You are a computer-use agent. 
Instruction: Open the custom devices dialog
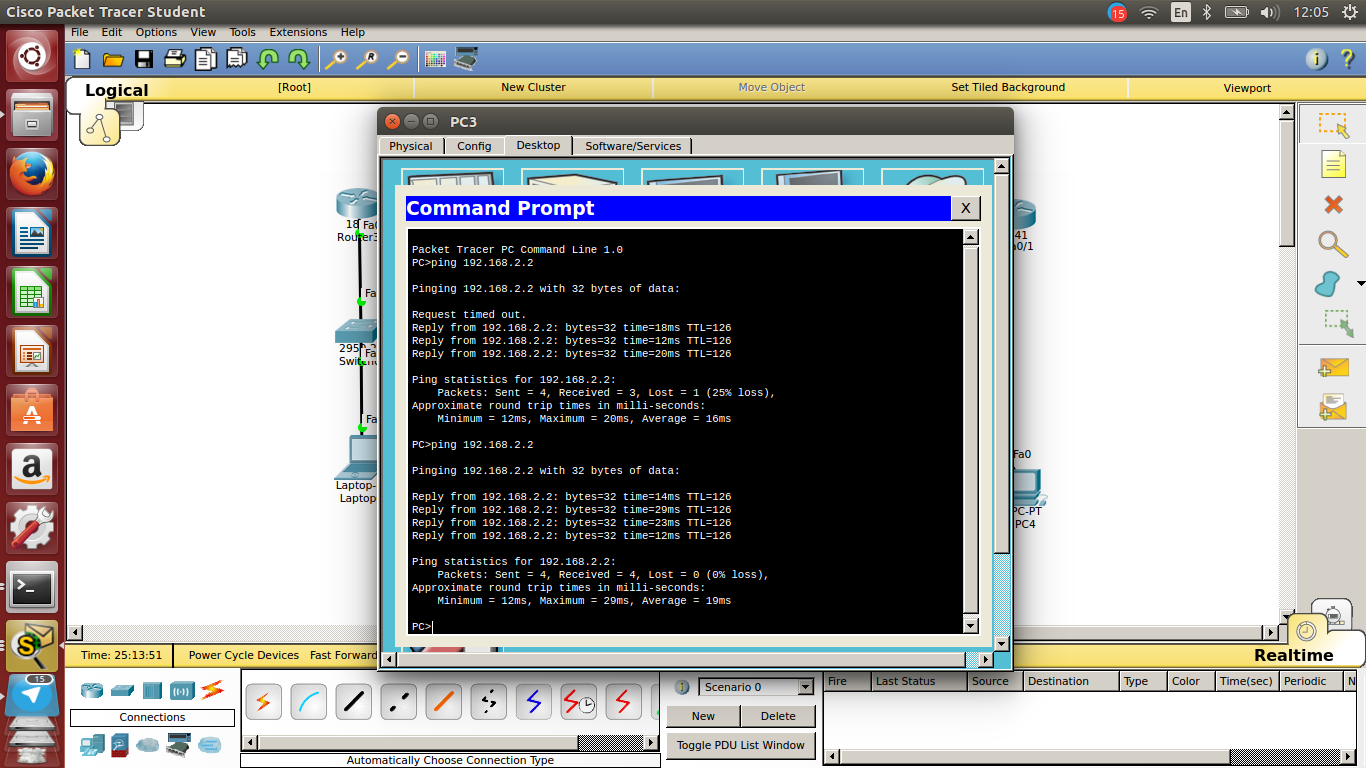pyautogui.click(x=466, y=59)
